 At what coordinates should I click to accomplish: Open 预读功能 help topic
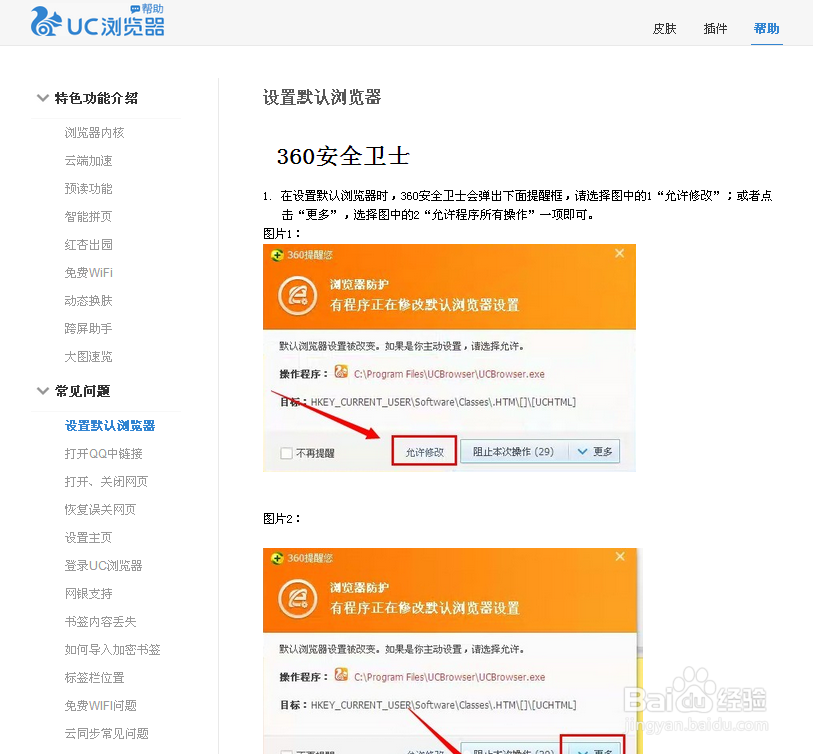pyautogui.click(x=88, y=189)
